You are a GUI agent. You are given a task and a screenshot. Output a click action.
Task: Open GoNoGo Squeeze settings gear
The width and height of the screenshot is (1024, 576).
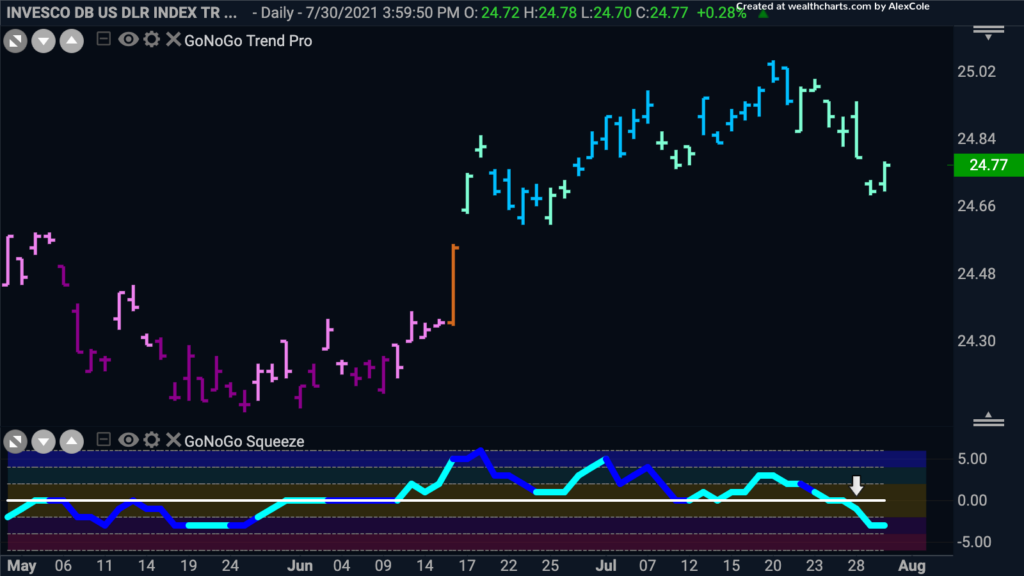[152, 440]
